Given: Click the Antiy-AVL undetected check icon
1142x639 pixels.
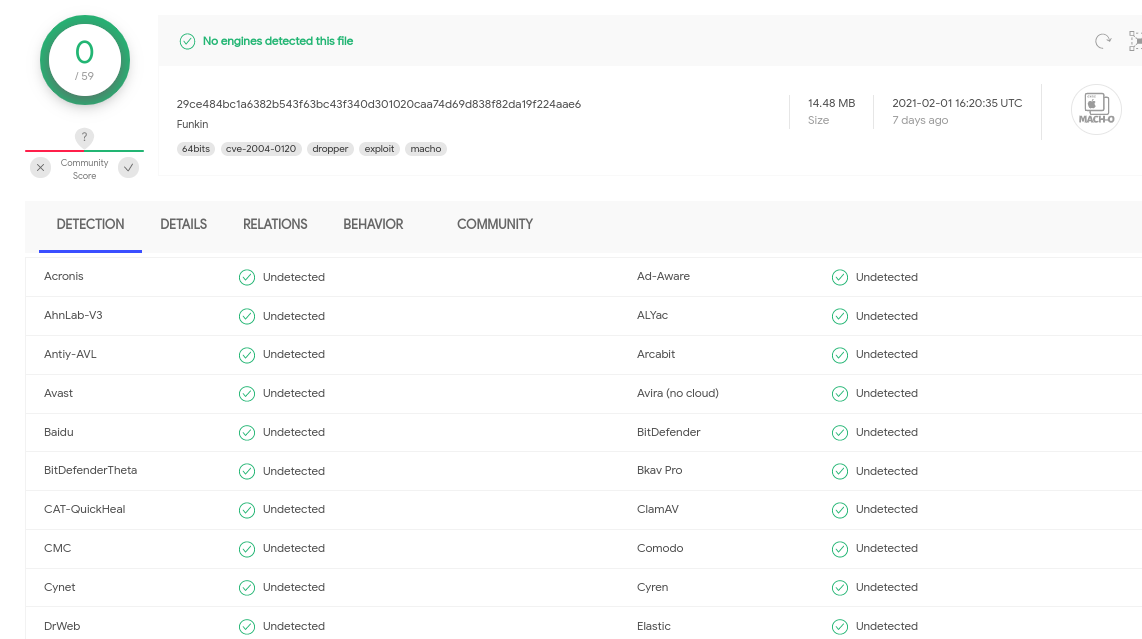Looking at the screenshot, I should [x=247, y=355].
